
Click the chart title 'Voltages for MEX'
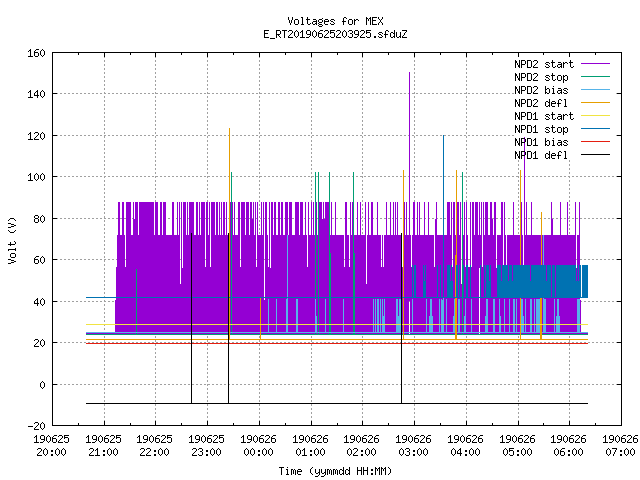(x=335, y=21)
